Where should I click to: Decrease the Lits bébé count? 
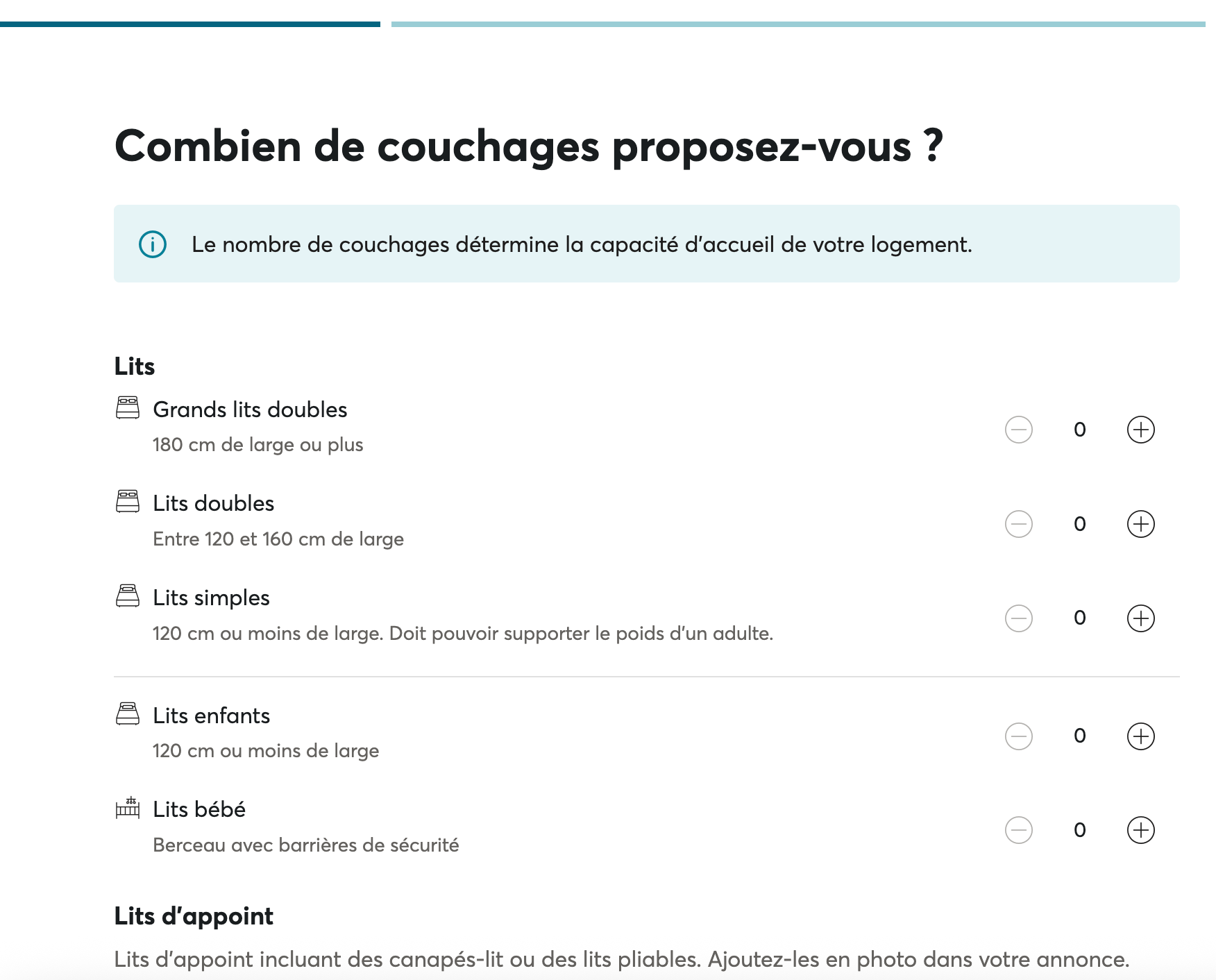point(1018,830)
